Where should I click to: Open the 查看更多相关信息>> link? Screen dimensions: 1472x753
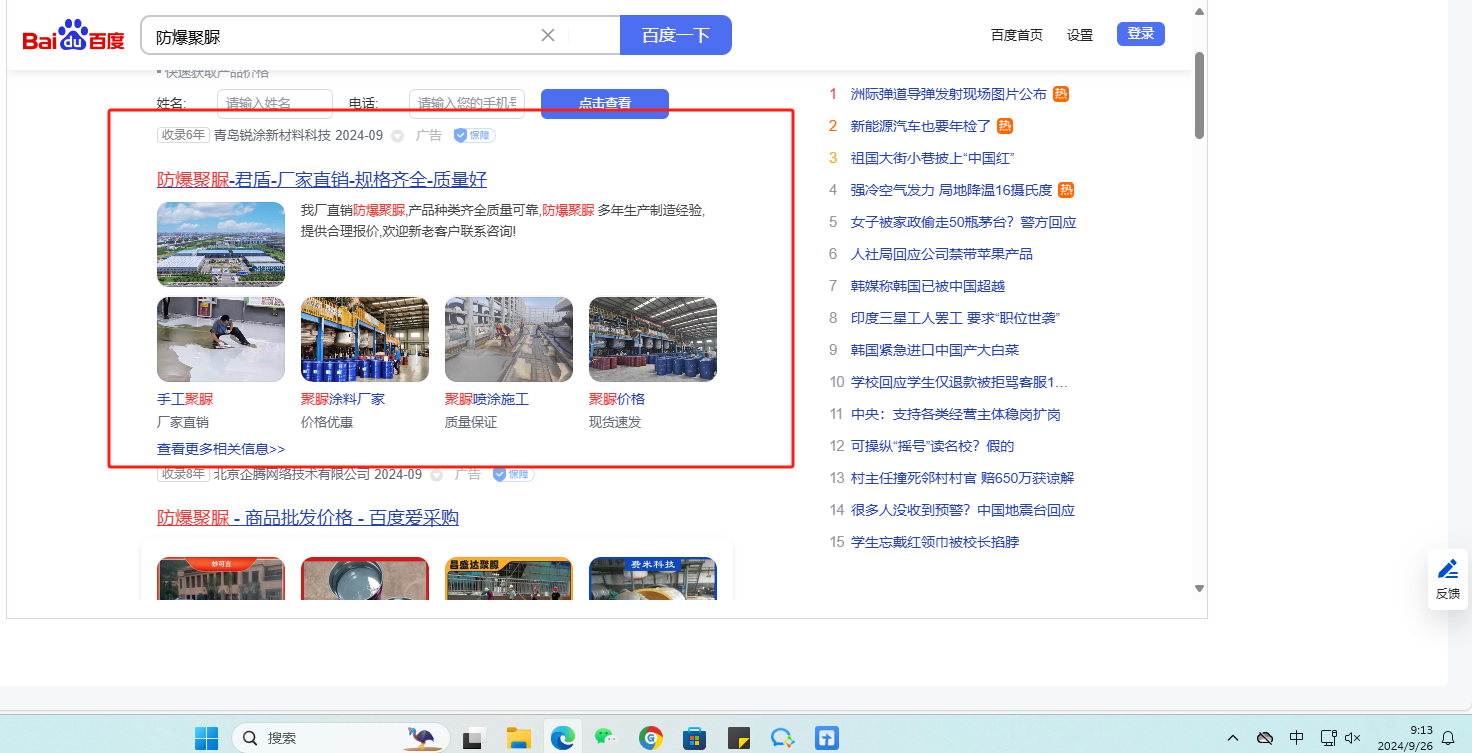tap(221, 449)
